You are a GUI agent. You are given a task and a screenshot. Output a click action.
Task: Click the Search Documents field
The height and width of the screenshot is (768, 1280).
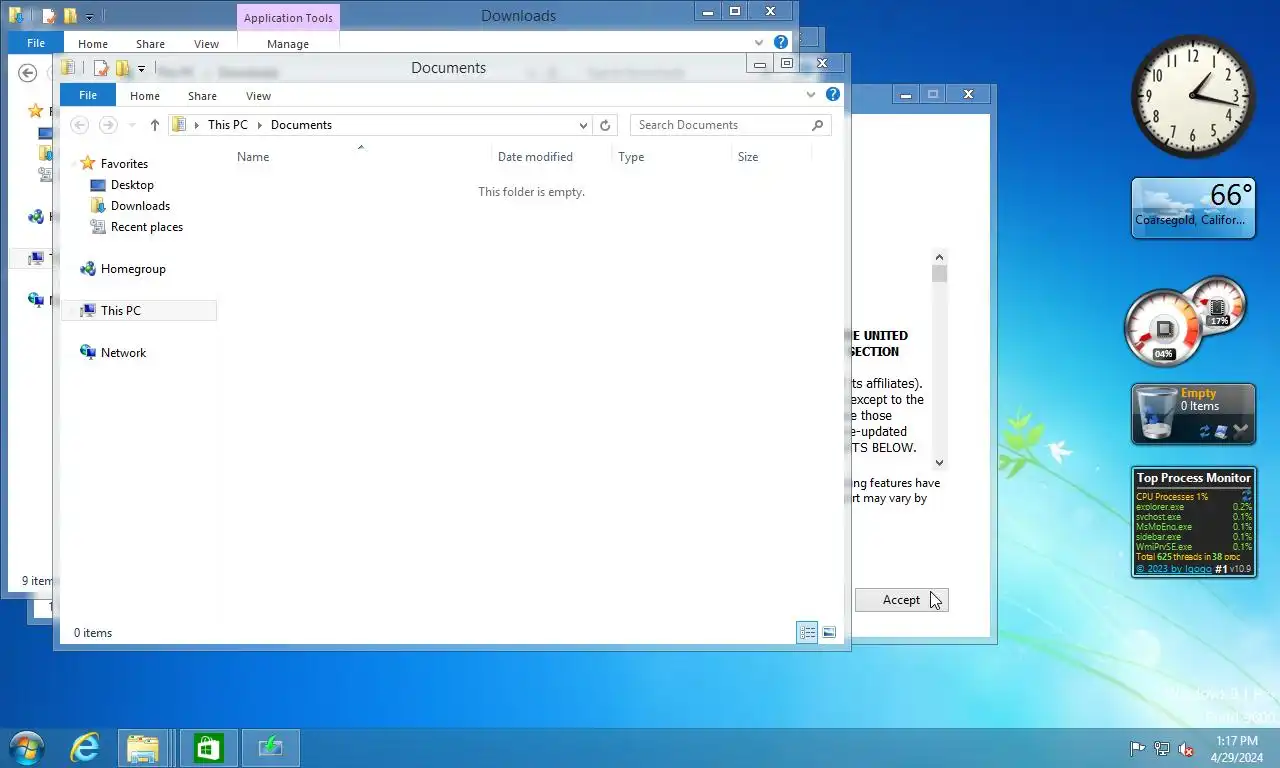pyautogui.click(x=730, y=125)
